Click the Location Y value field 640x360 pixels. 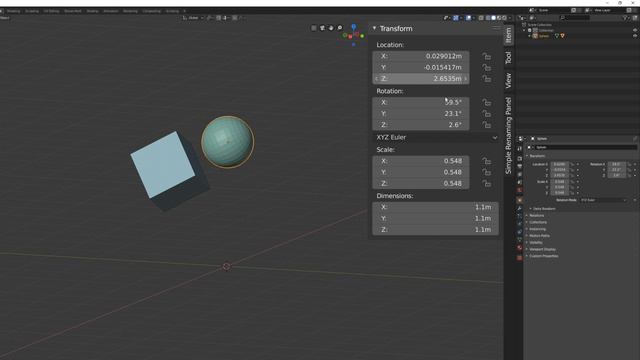click(x=421, y=67)
